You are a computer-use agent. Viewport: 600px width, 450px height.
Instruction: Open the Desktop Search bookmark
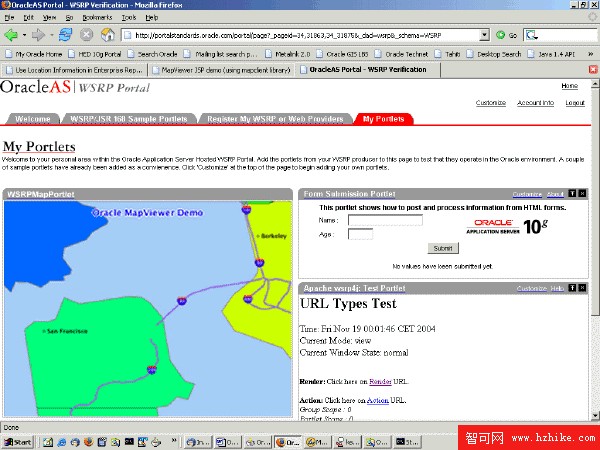pos(494,54)
